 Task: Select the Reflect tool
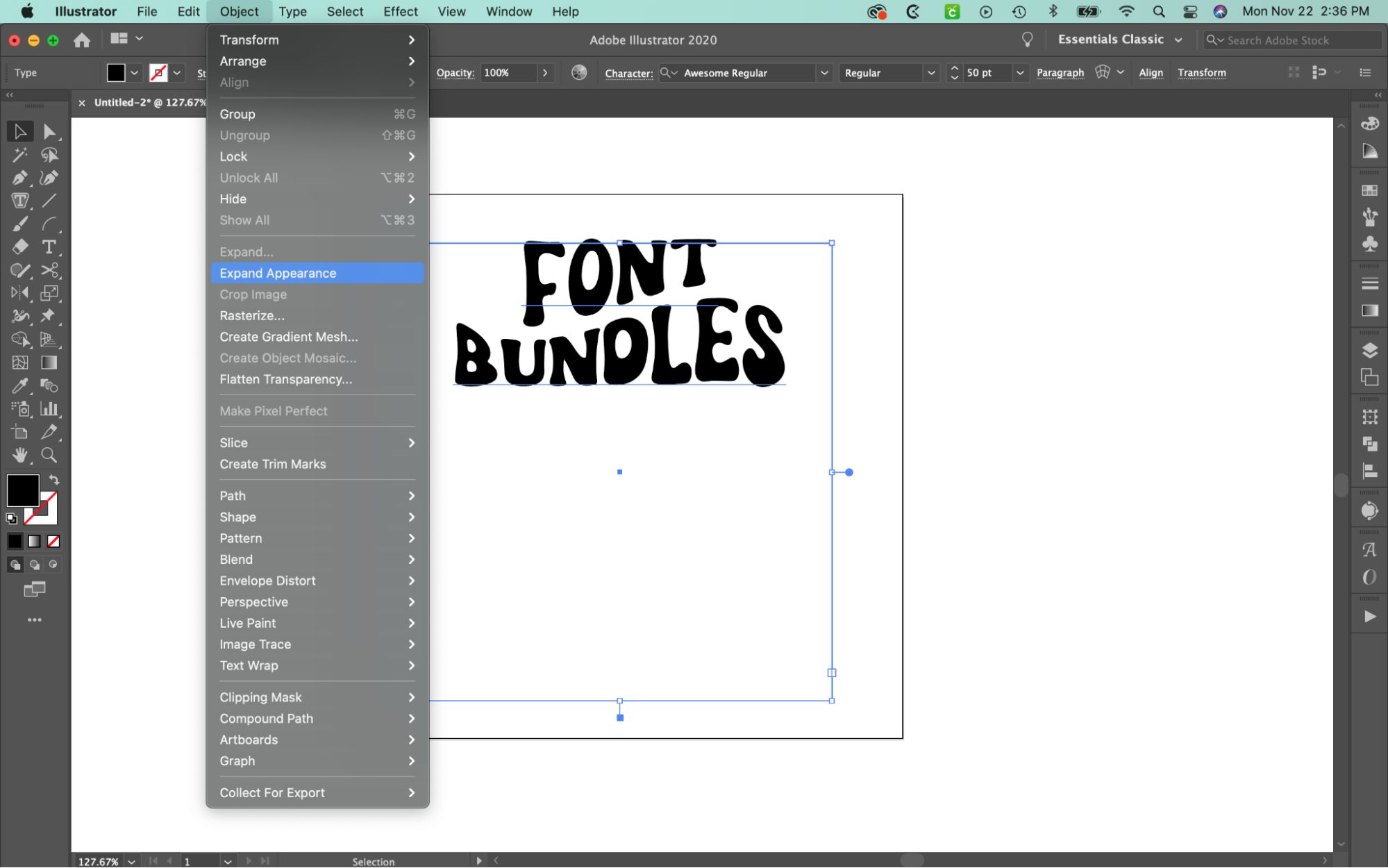click(x=20, y=293)
